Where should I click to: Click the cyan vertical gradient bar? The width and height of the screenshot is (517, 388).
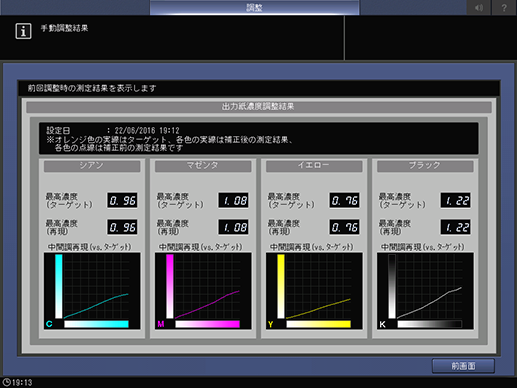(x=59, y=286)
